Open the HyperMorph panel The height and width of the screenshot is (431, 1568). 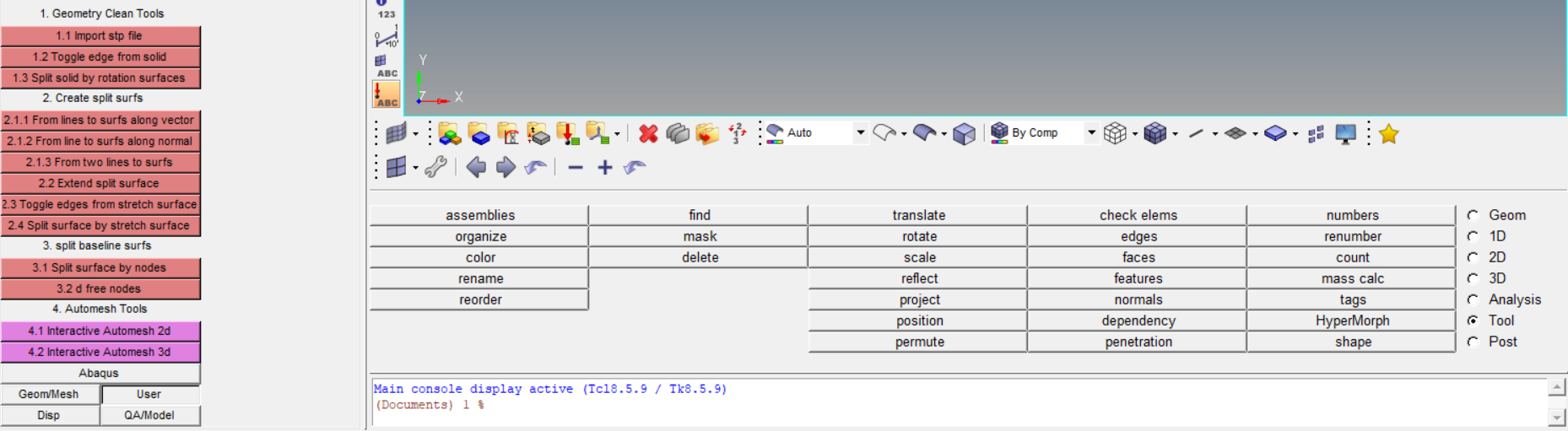1352,321
